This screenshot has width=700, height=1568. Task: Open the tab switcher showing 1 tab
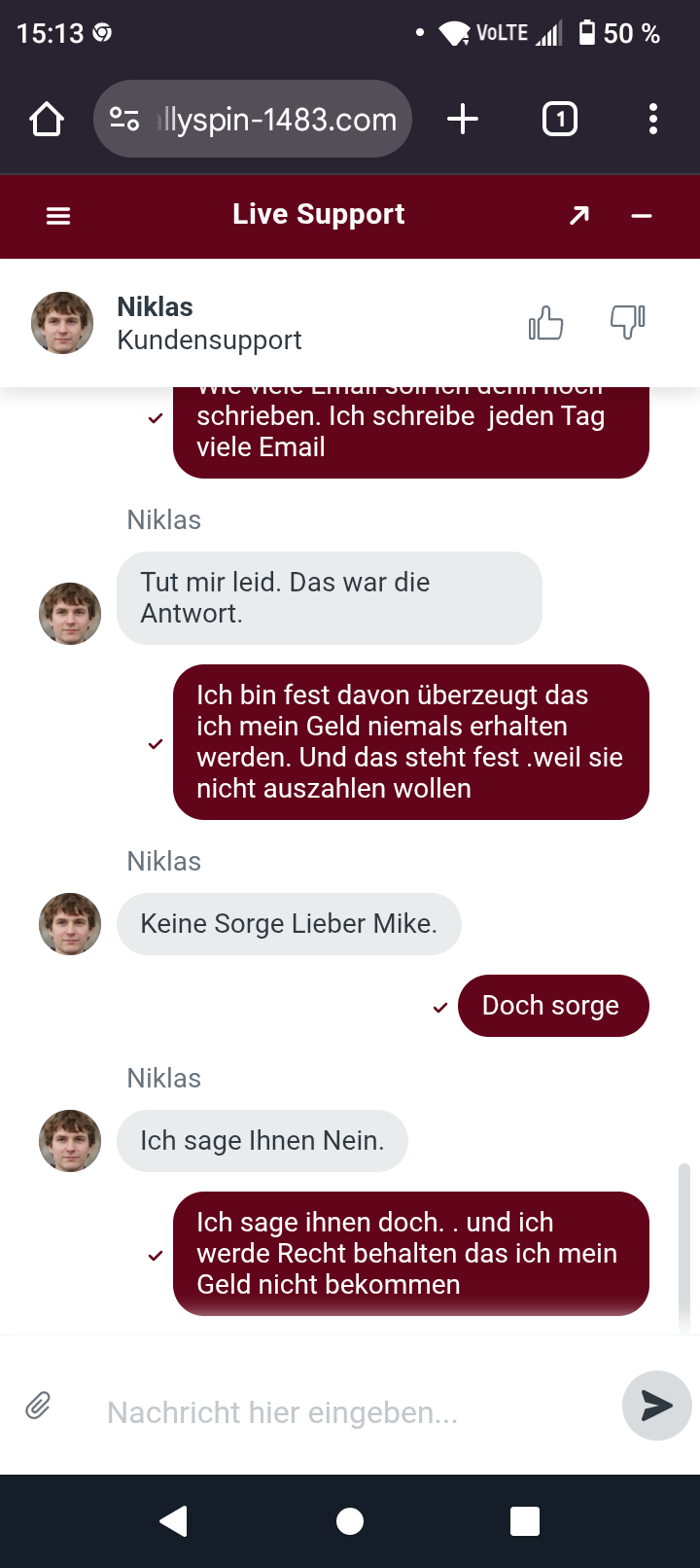pos(559,120)
